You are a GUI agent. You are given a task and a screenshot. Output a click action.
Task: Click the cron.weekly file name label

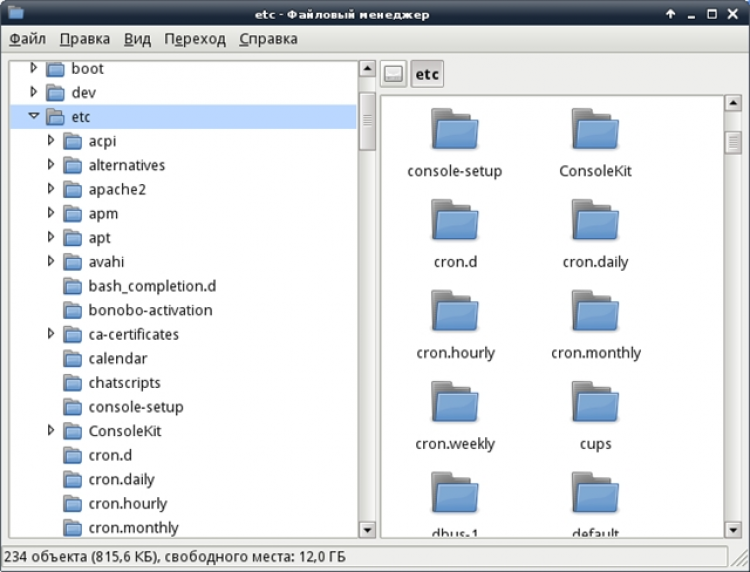point(455,444)
